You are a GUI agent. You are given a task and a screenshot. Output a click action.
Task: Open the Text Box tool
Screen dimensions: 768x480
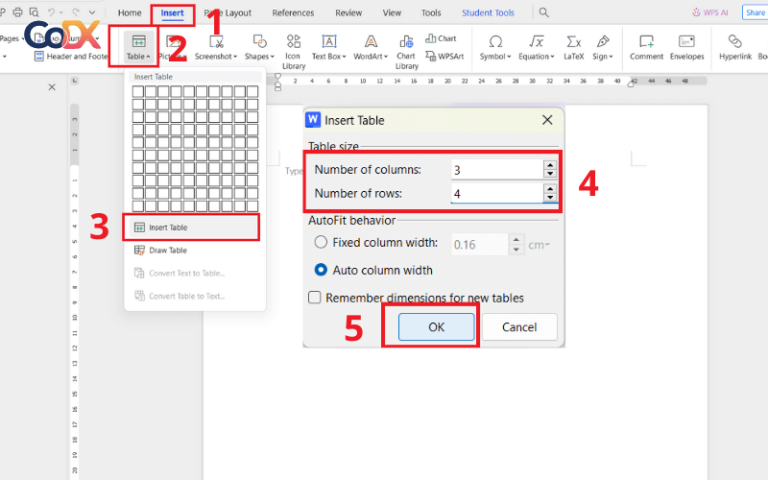pos(327,47)
